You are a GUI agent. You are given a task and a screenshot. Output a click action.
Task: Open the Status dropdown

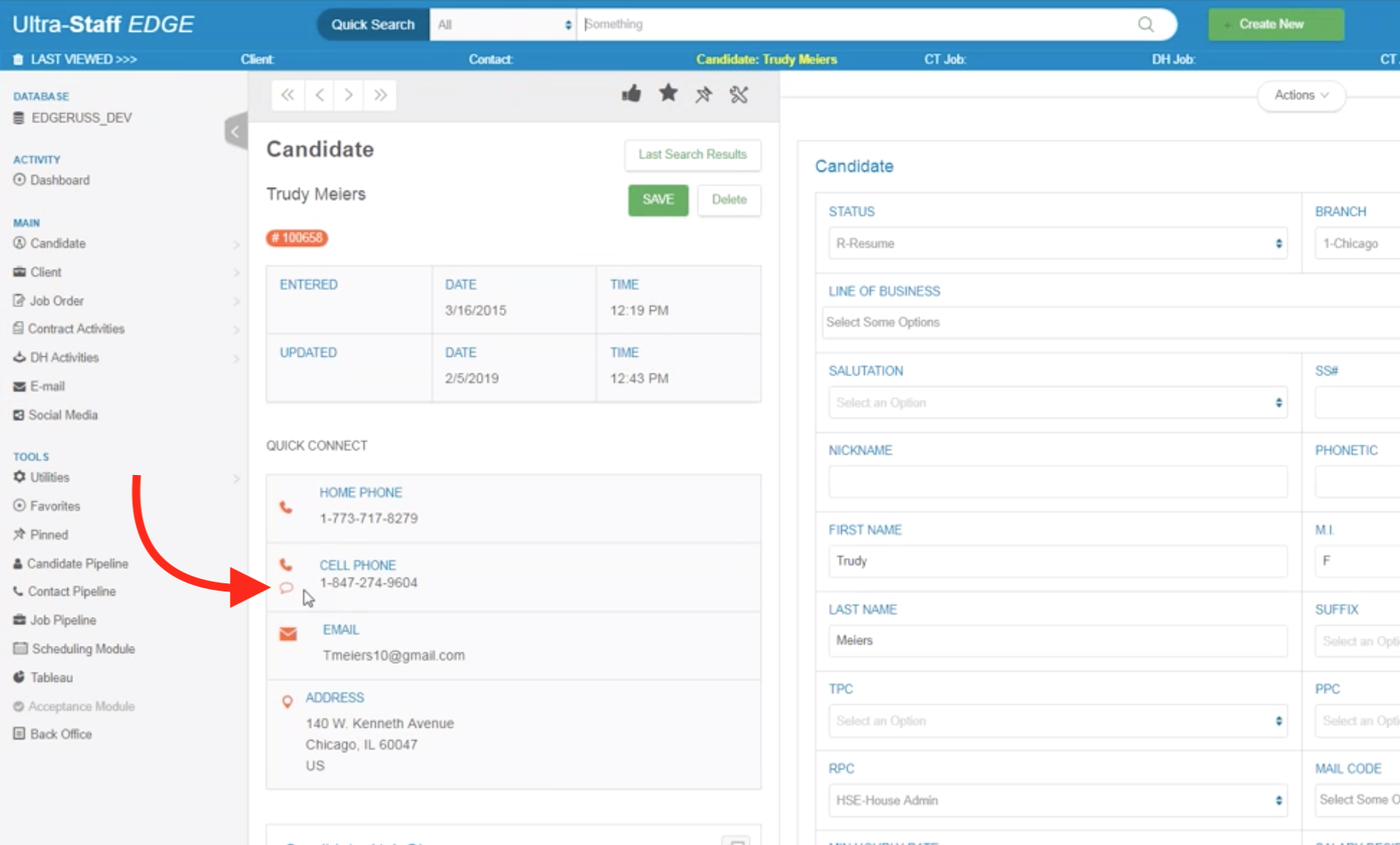tap(1058, 244)
